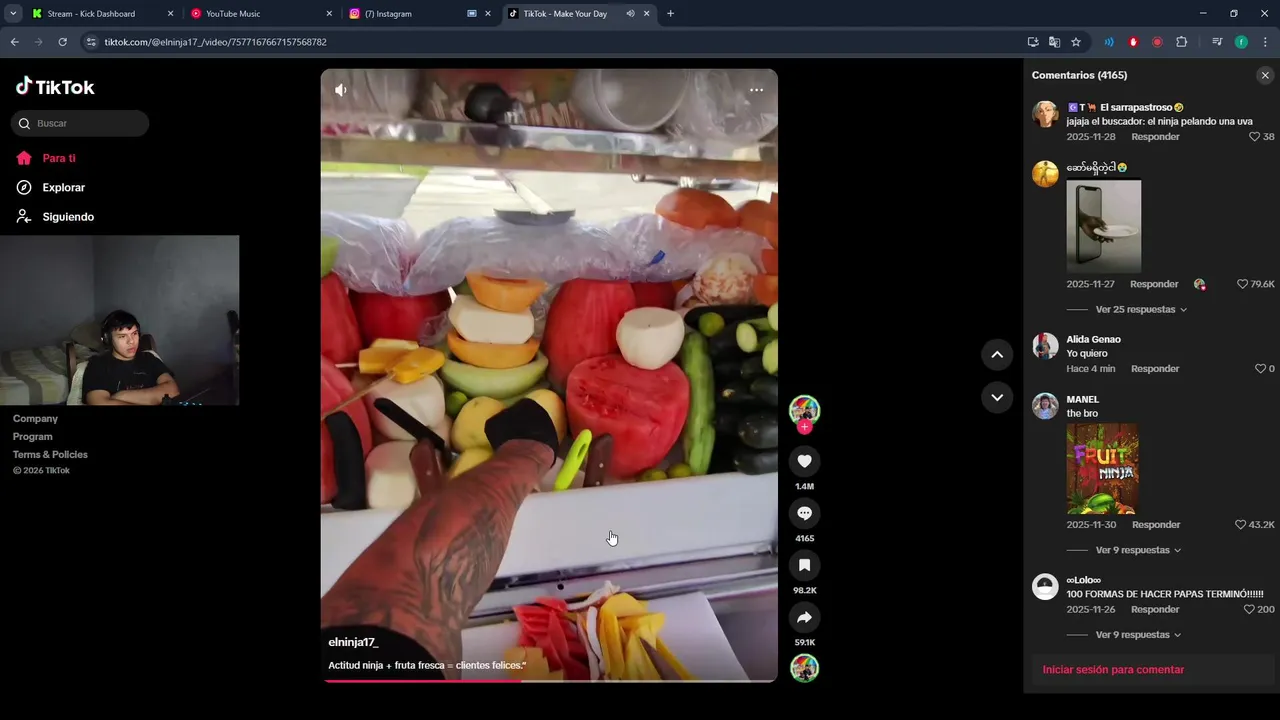Like Alida Genao's comment
Image resolution: width=1280 pixels, height=720 pixels.
coord(1260,369)
